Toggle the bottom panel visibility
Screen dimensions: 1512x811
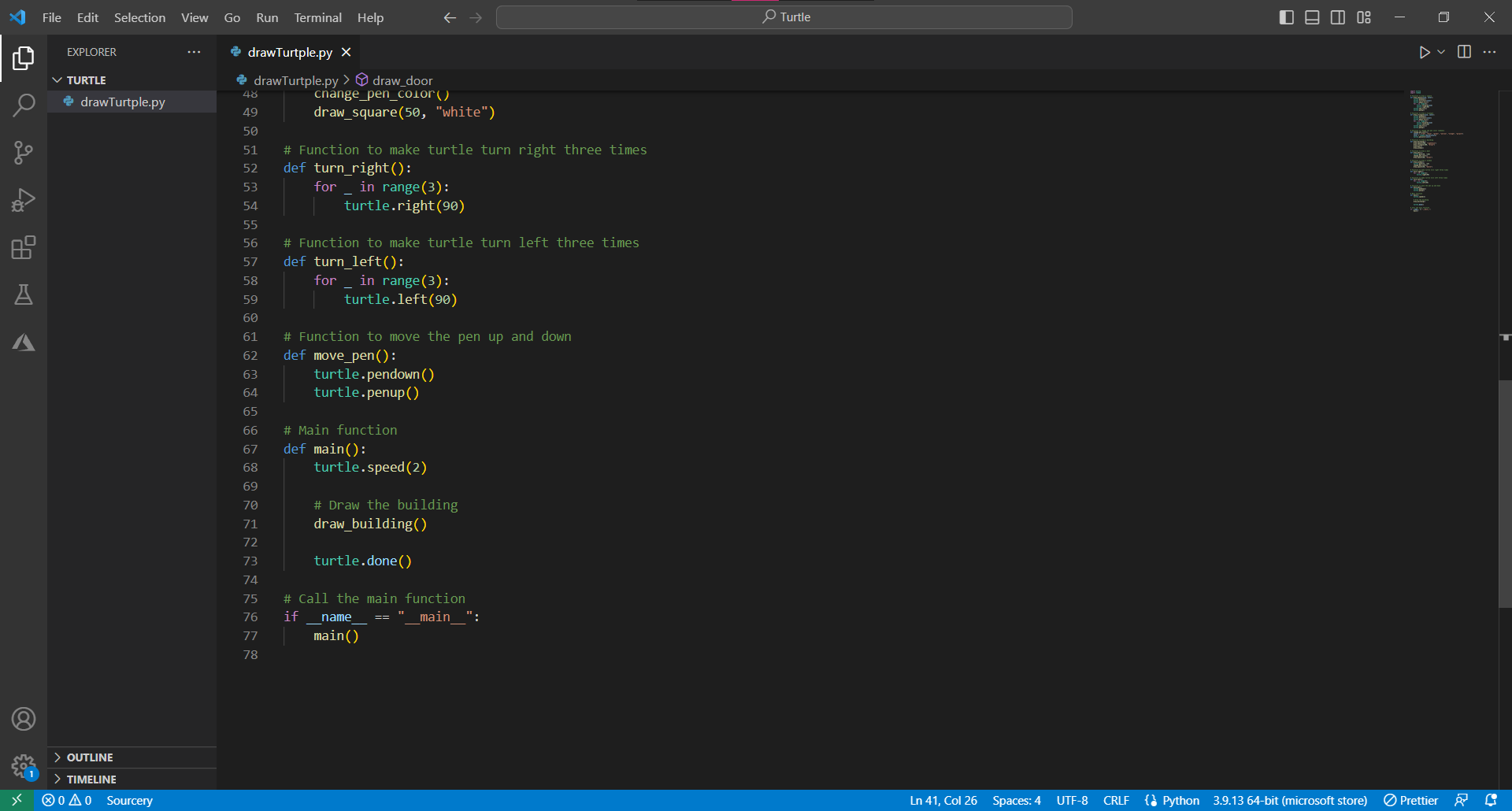tap(1312, 17)
